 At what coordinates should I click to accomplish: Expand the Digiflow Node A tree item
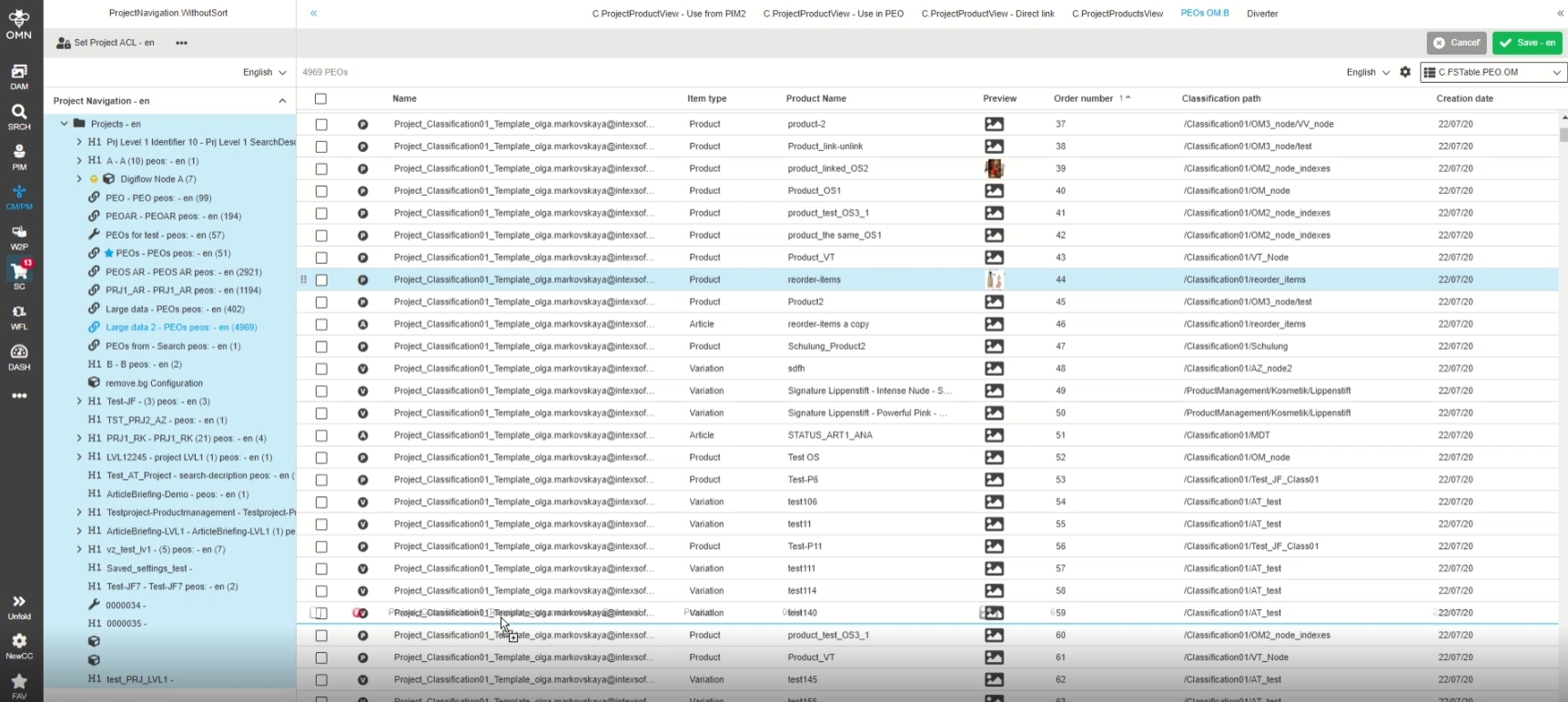[x=79, y=179]
